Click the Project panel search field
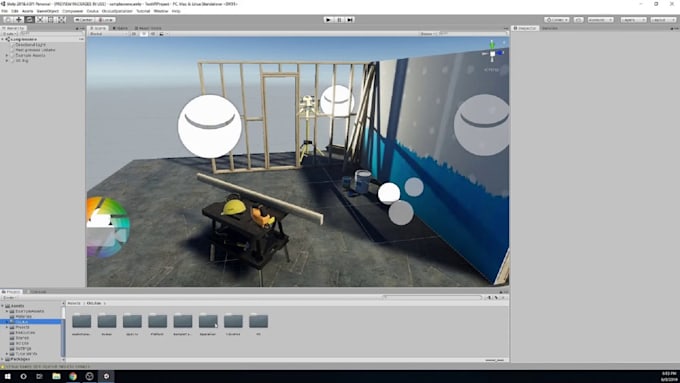 click(434, 298)
